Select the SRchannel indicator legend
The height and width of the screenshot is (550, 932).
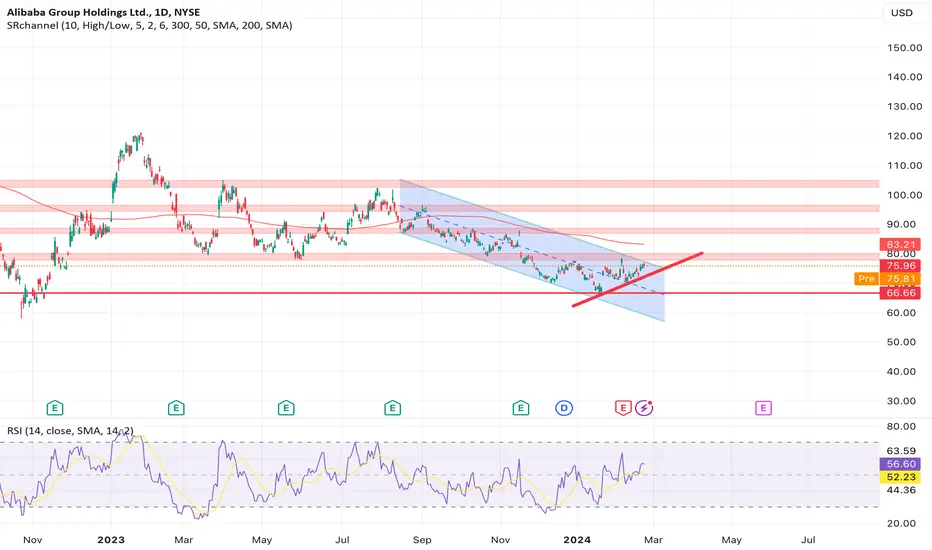point(150,26)
